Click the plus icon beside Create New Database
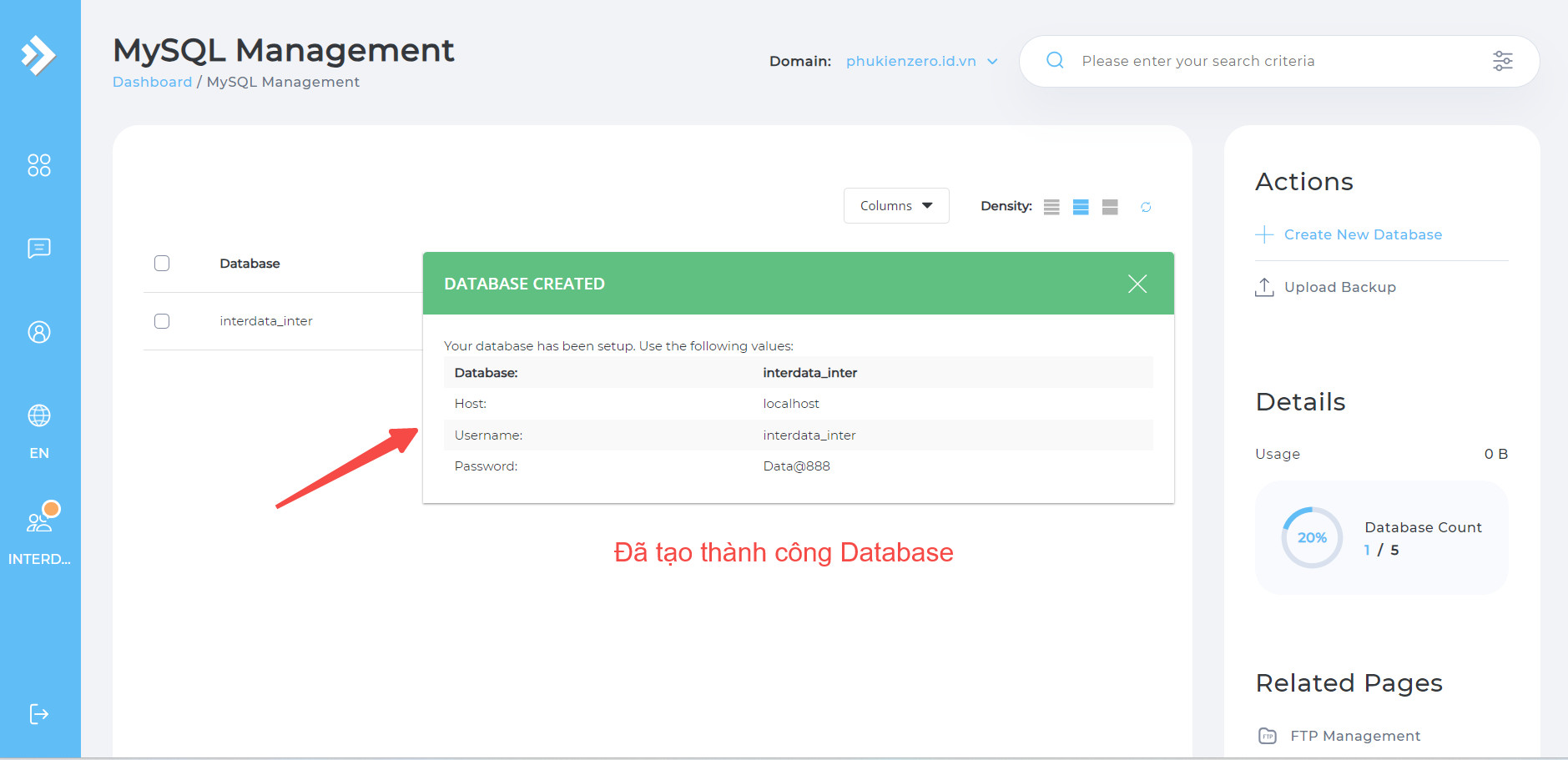Image resolution: width=1568 pixels, height=760 pixels. (x=1264, y=234)
